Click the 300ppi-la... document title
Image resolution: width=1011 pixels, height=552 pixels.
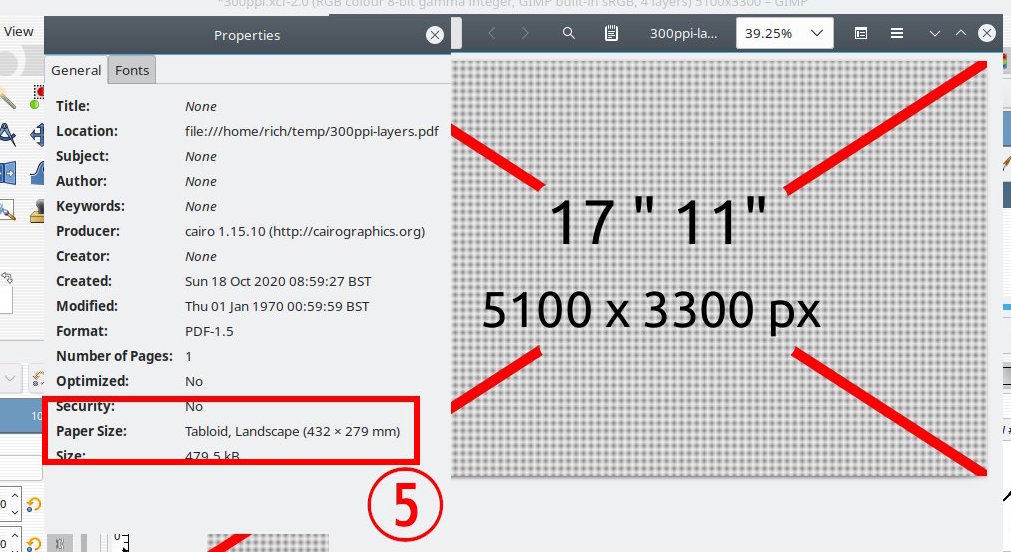point(683,34)
